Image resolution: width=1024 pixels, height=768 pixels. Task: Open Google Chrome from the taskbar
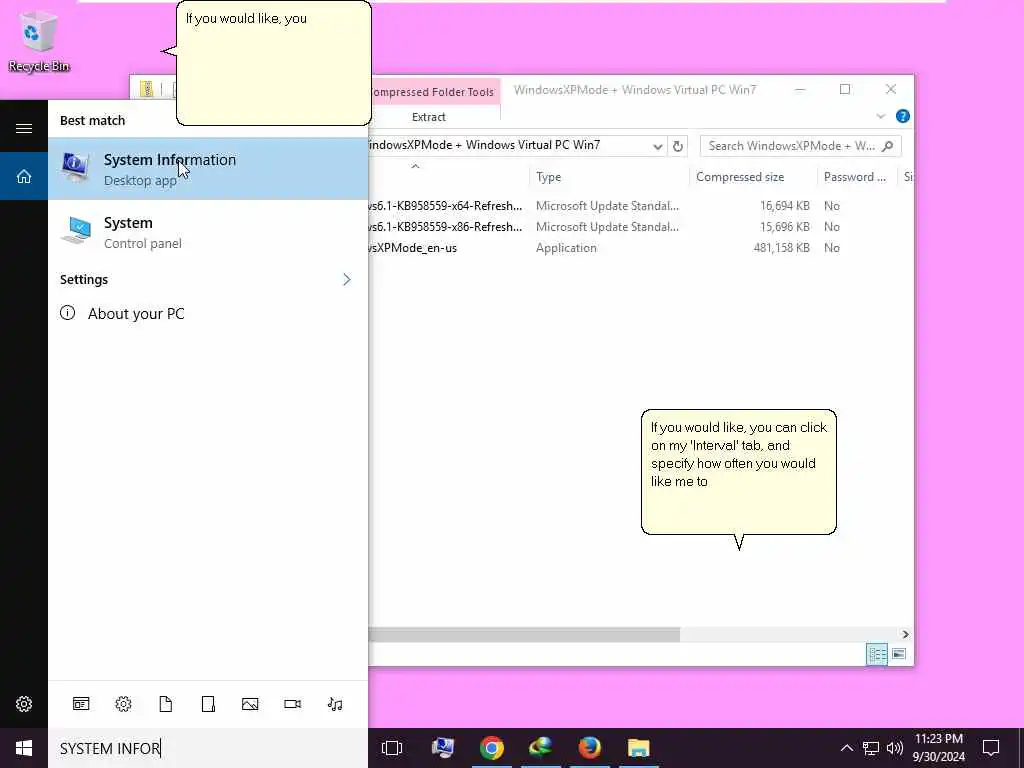click(x=492, y=748)
